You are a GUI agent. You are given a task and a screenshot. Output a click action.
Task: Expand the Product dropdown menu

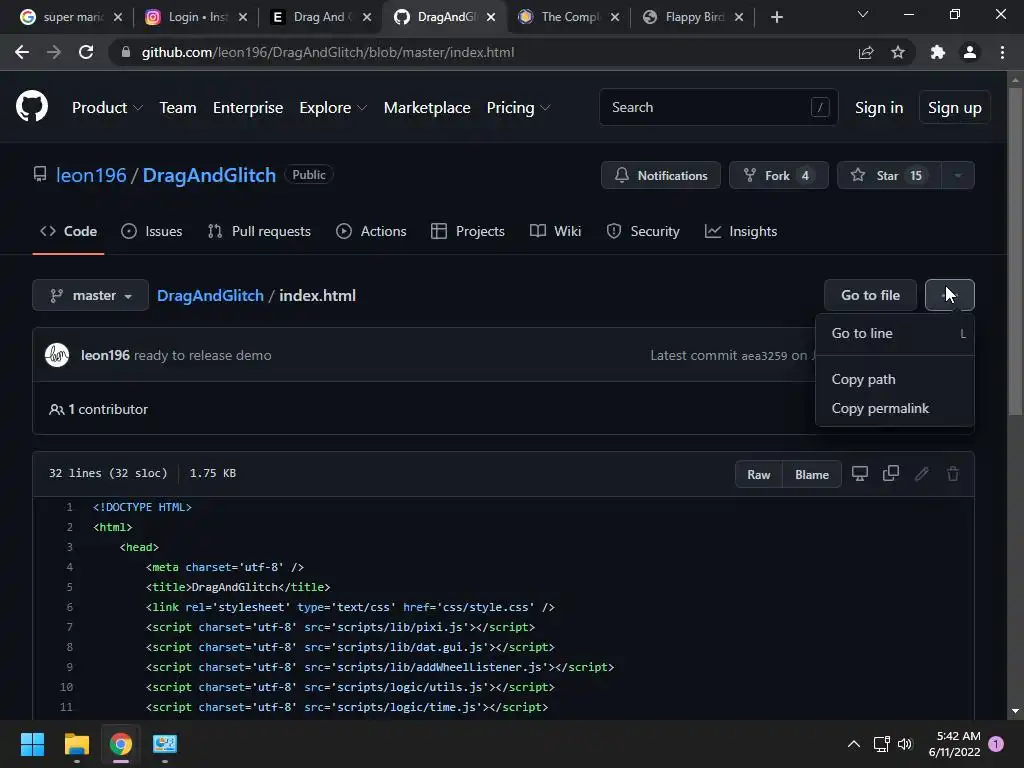(107, 108)
